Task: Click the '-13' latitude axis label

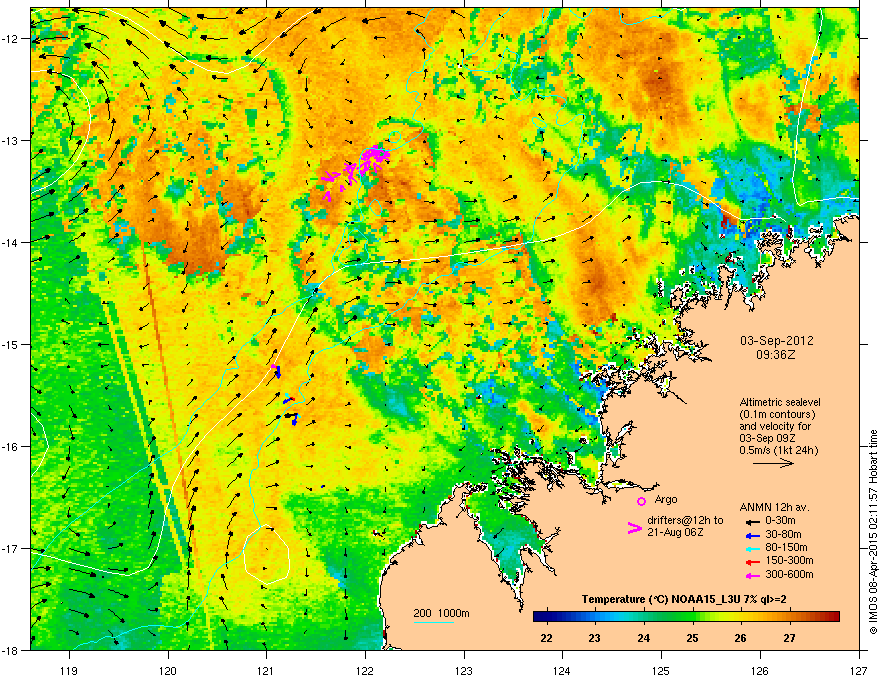Action: click(x=10, y=140)
